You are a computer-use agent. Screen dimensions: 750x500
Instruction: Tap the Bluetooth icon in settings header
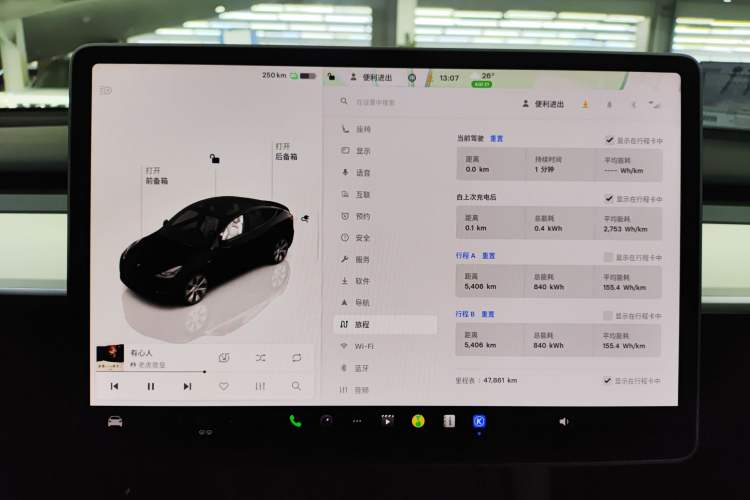633,104
